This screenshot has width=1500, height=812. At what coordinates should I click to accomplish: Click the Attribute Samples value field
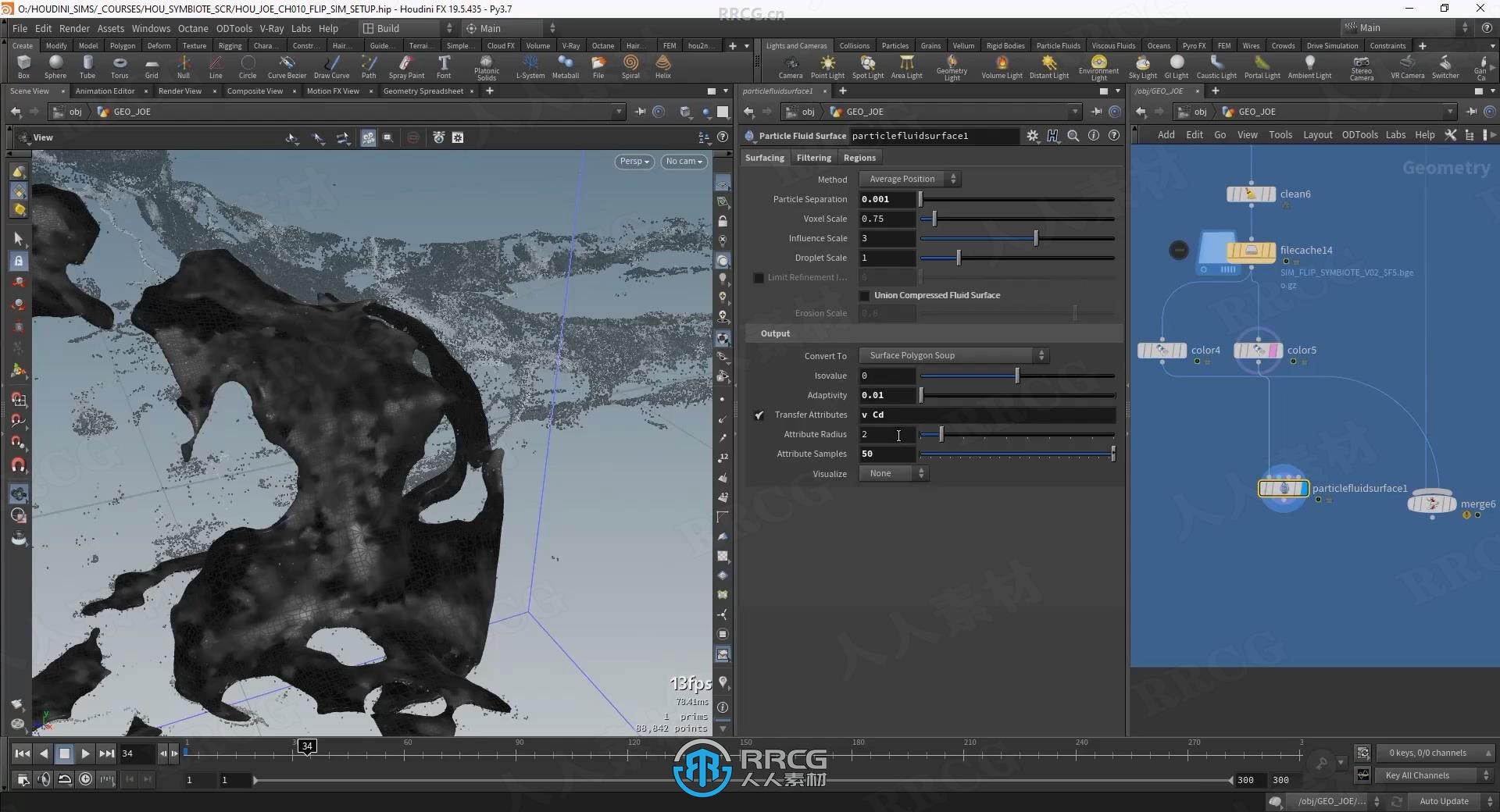(x=887, y=454)
